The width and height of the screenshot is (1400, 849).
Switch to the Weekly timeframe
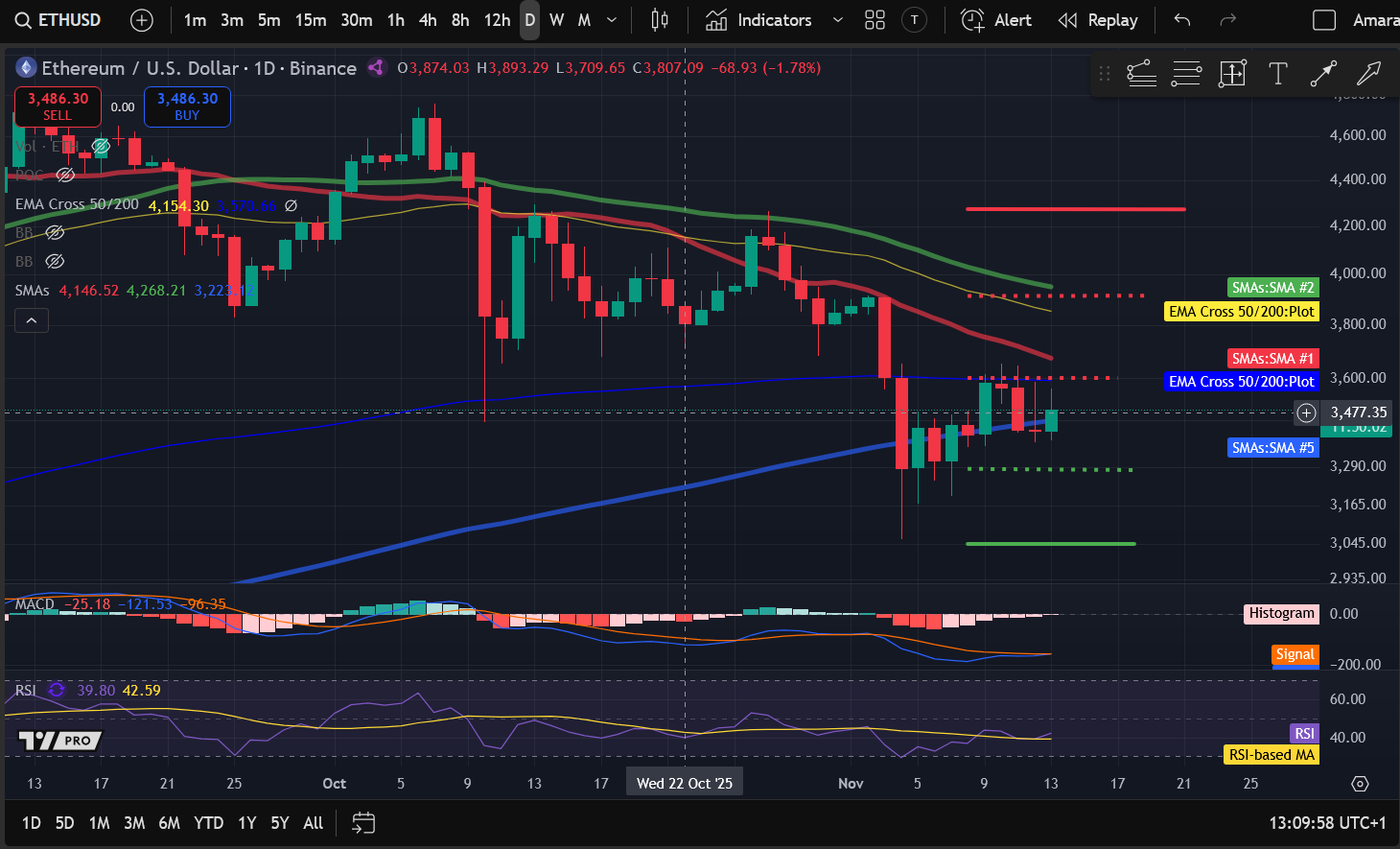(555, 20)
